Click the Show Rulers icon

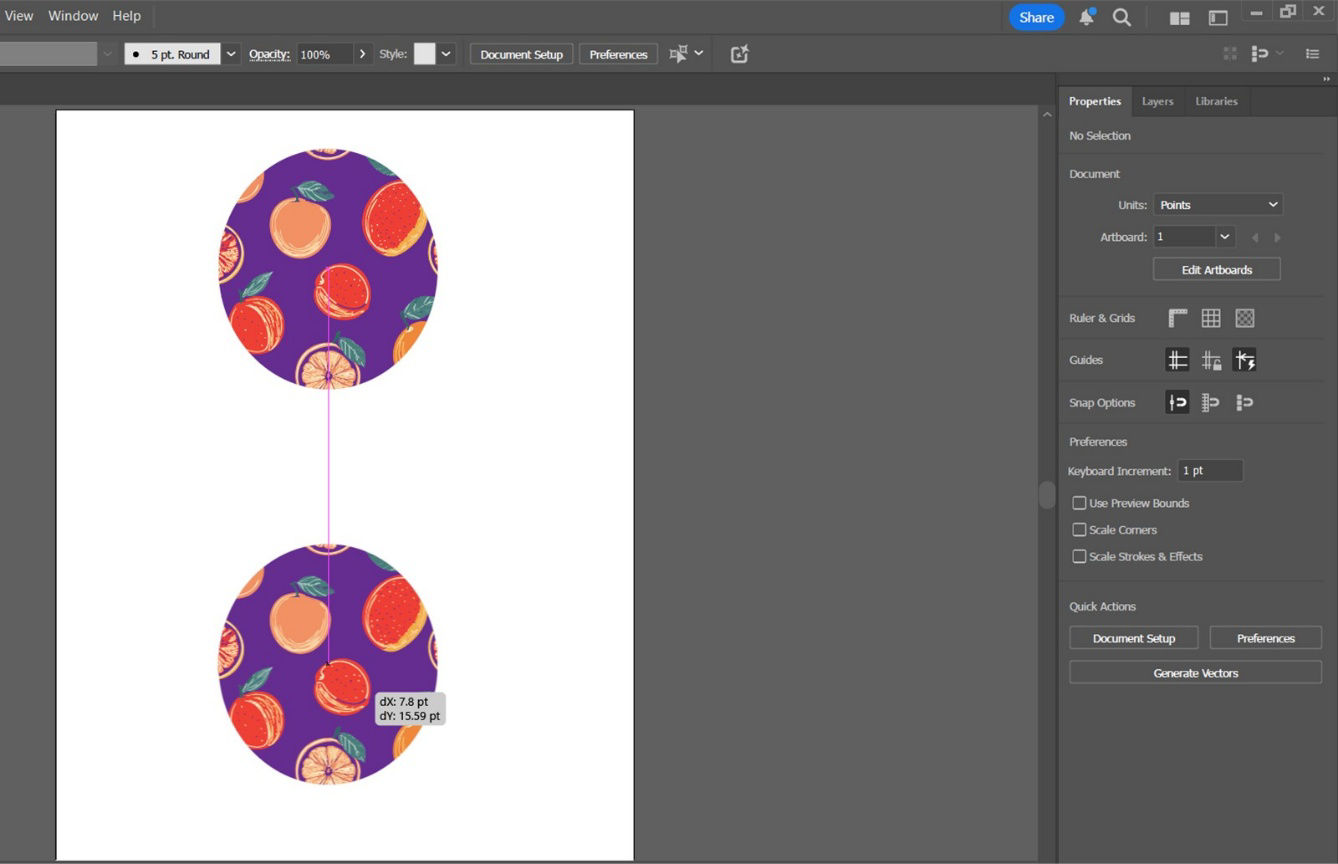coord(1178,318)
